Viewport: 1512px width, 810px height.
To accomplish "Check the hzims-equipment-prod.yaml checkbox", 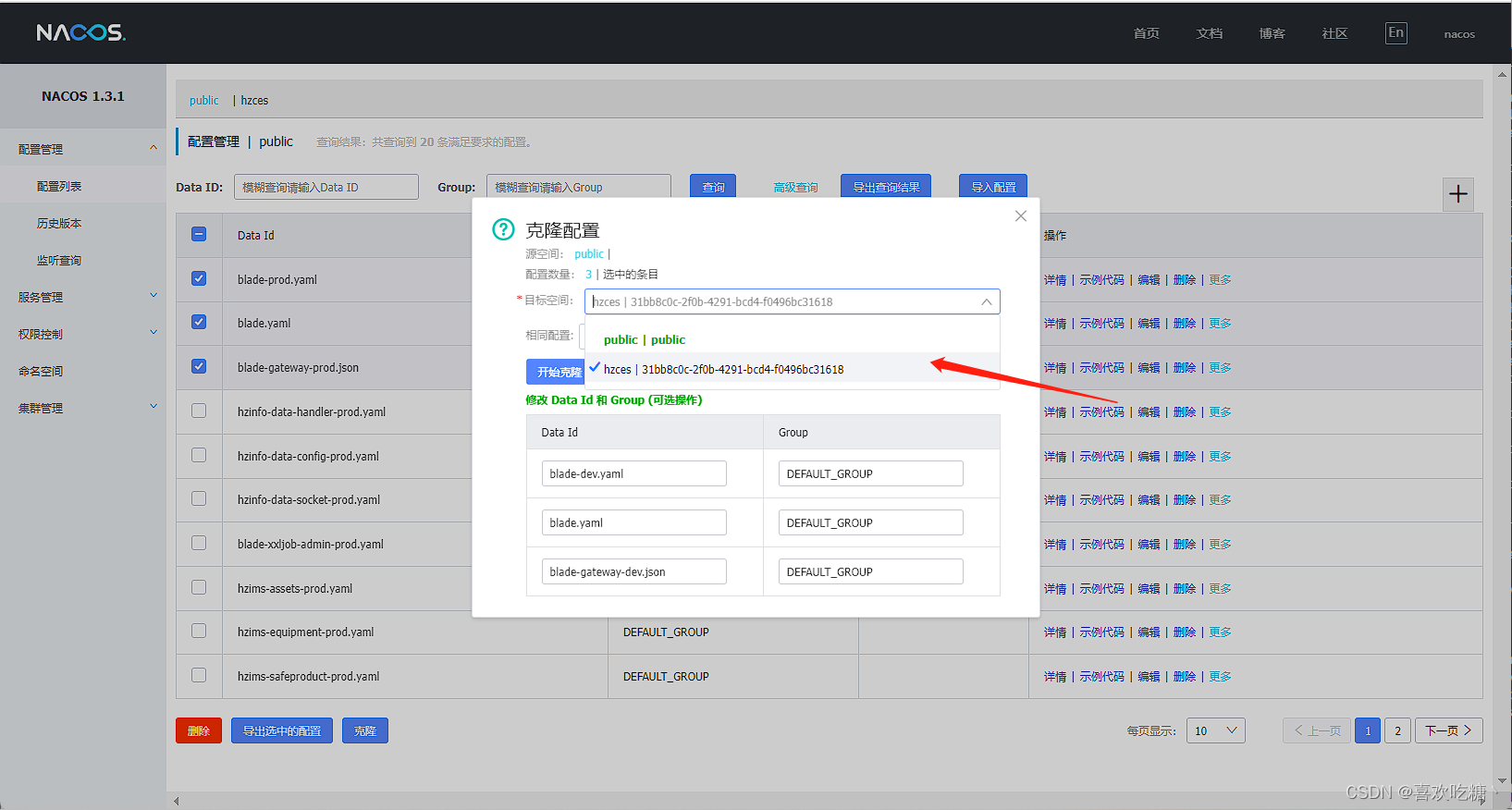I will (x=199, y=631).
